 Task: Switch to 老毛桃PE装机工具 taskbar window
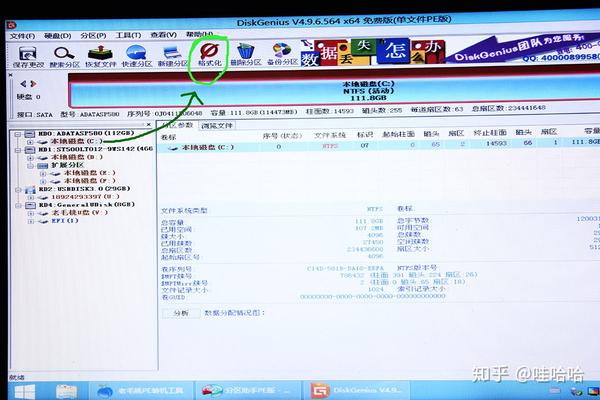(141, 391)
